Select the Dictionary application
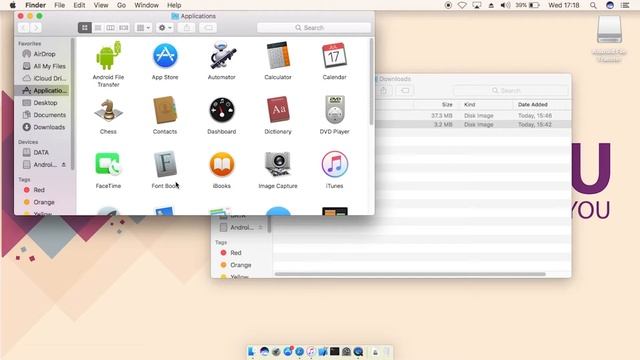Screen dimensions: 640x360 [278, 110]
